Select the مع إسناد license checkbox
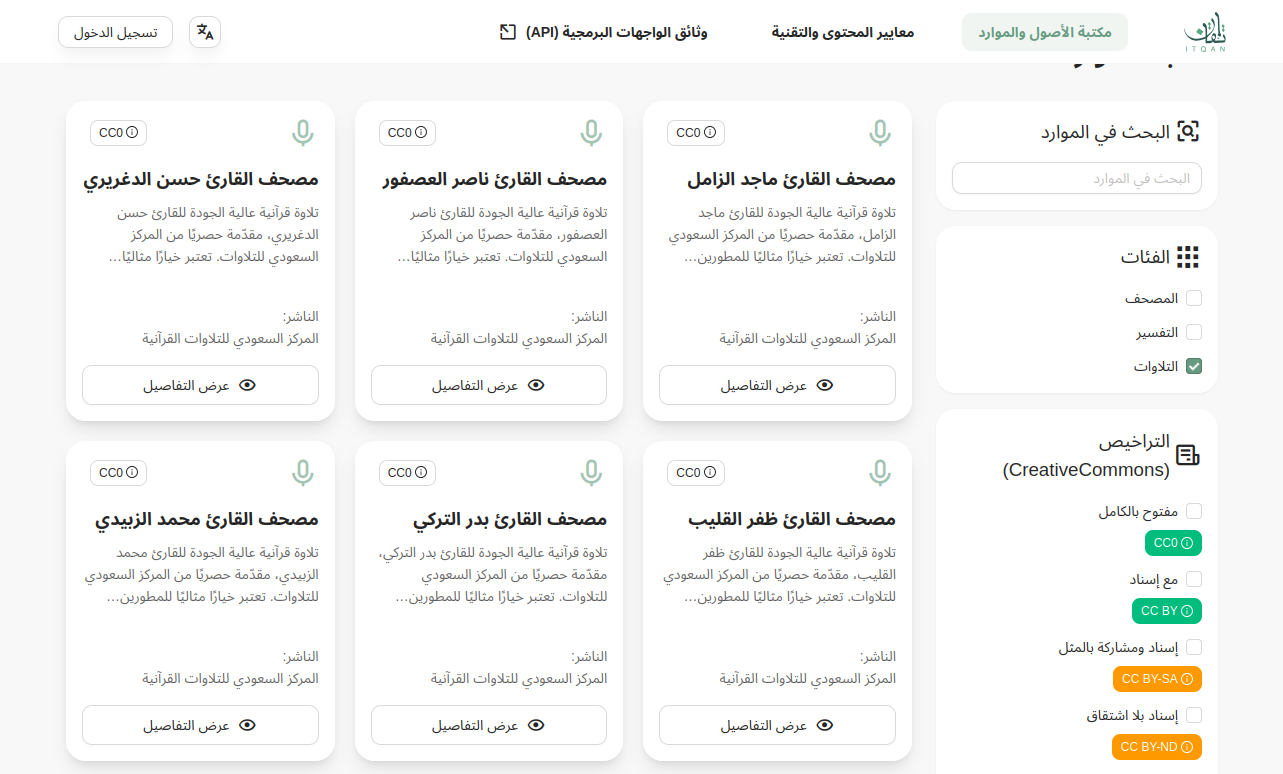Image resolution: width=1283 pixels, height=774 pixels. tap(1194, 579)
